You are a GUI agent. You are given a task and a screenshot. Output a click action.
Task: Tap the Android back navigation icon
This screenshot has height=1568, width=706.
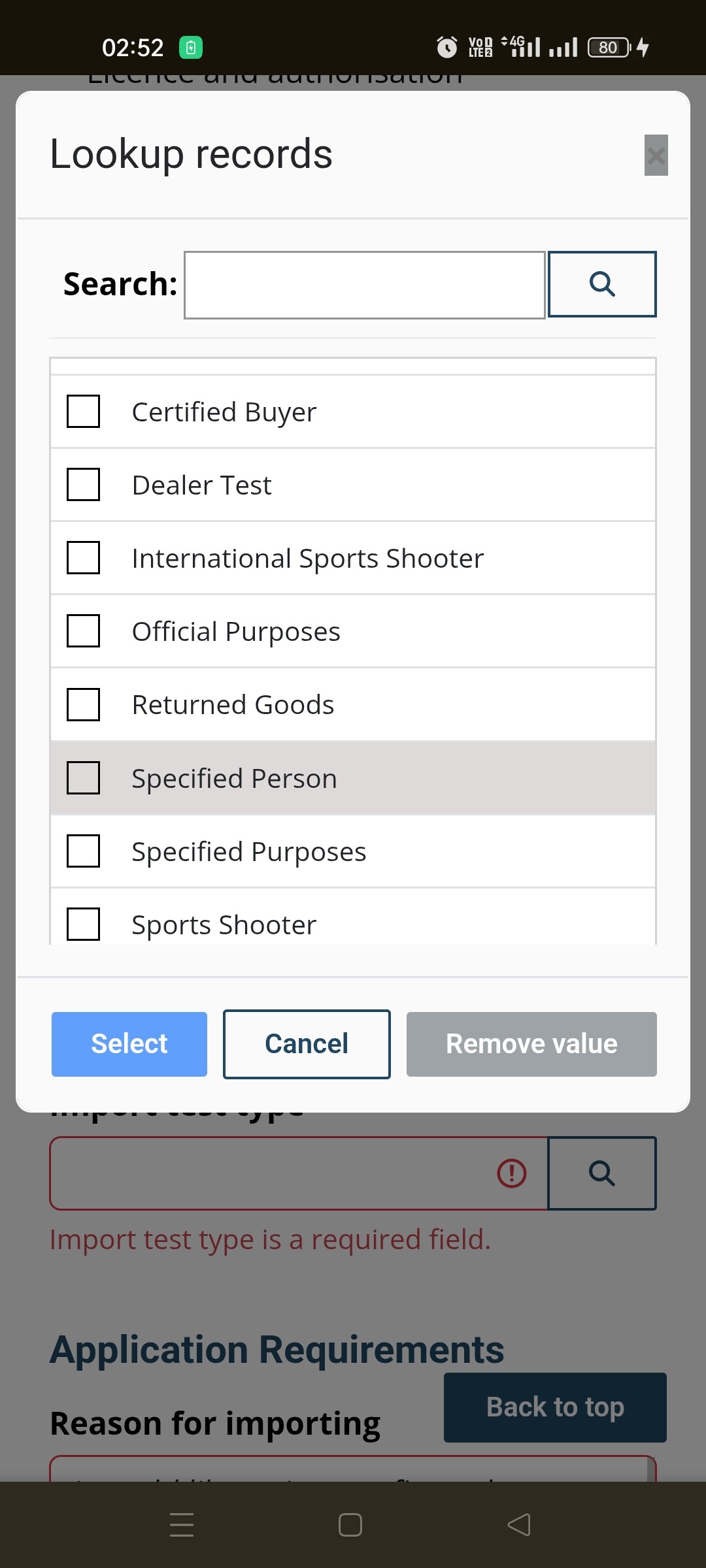(x=519, y=1525)
